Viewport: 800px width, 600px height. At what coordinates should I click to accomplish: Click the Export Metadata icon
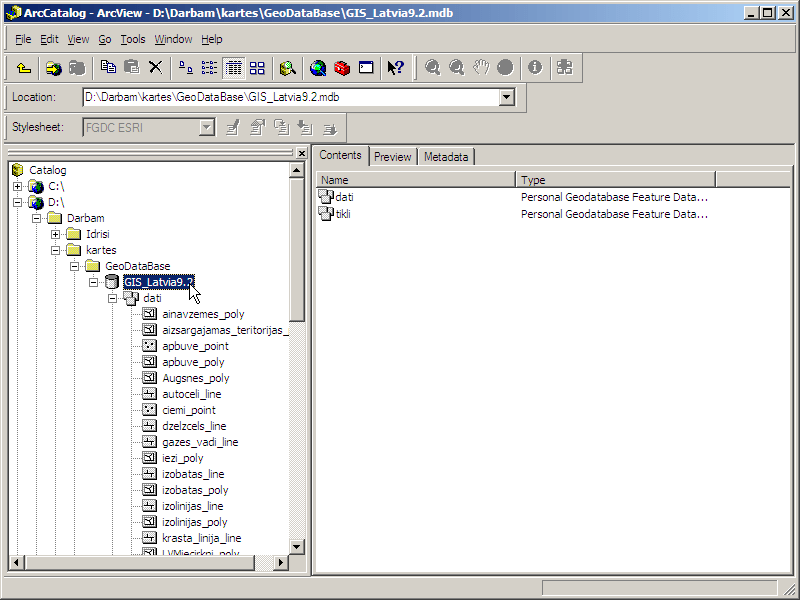click(330, 128)
